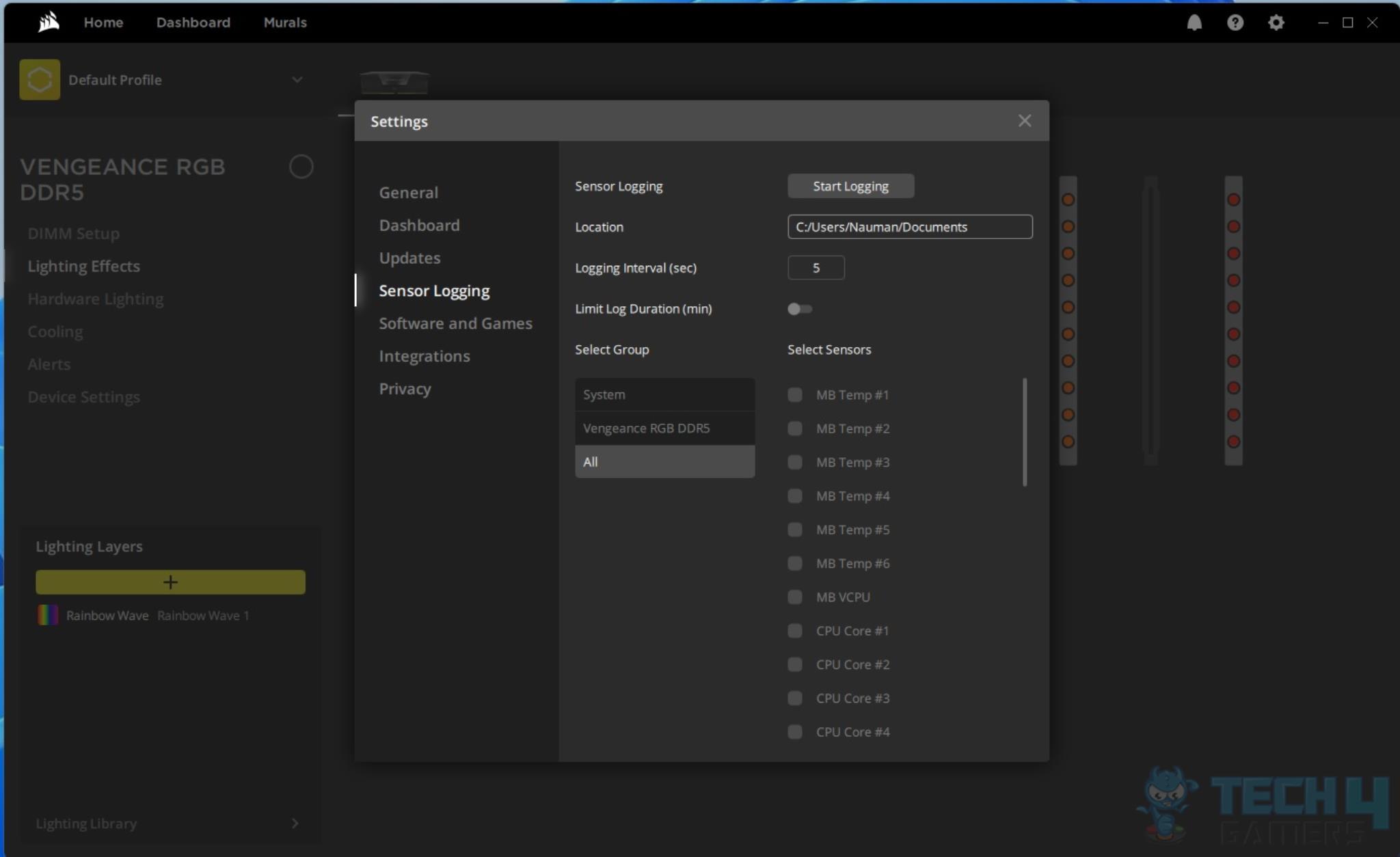Open Software and Games settings

[x=455, y=323]
